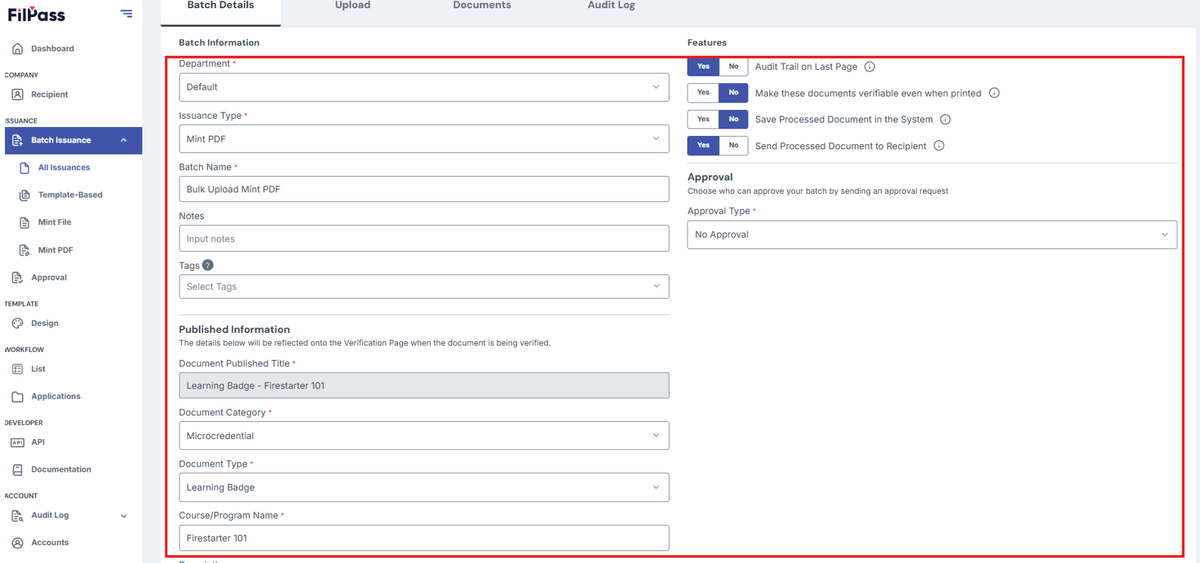Open the Select Tags dropdown
Screen dimensions: 1200x563
[x=424, y=286]
